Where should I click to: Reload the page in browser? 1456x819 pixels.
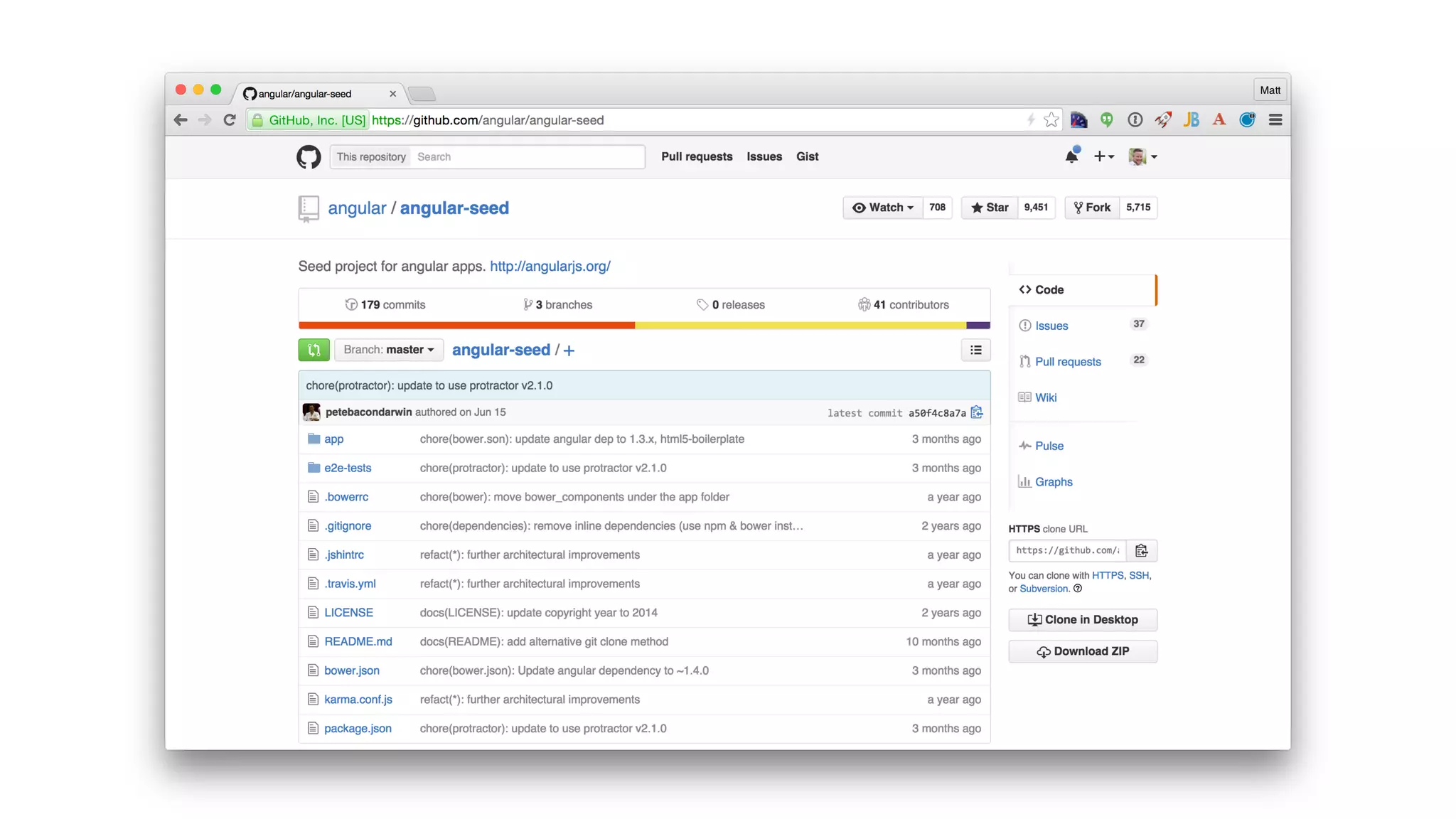(229, 120)
